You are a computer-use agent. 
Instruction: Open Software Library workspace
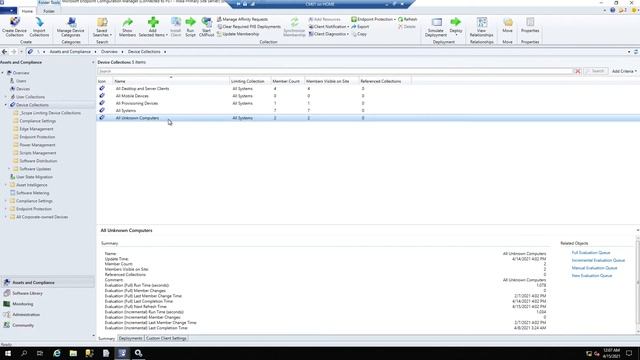27,293
